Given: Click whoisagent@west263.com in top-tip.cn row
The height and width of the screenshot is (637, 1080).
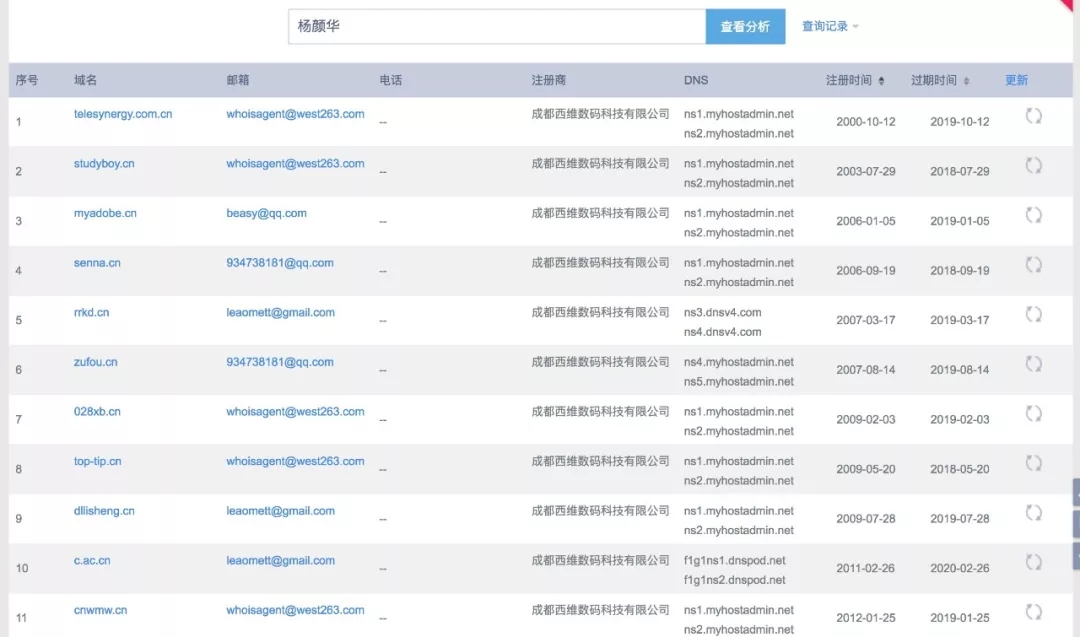Looking at the screenshot, I should [295, 461].
